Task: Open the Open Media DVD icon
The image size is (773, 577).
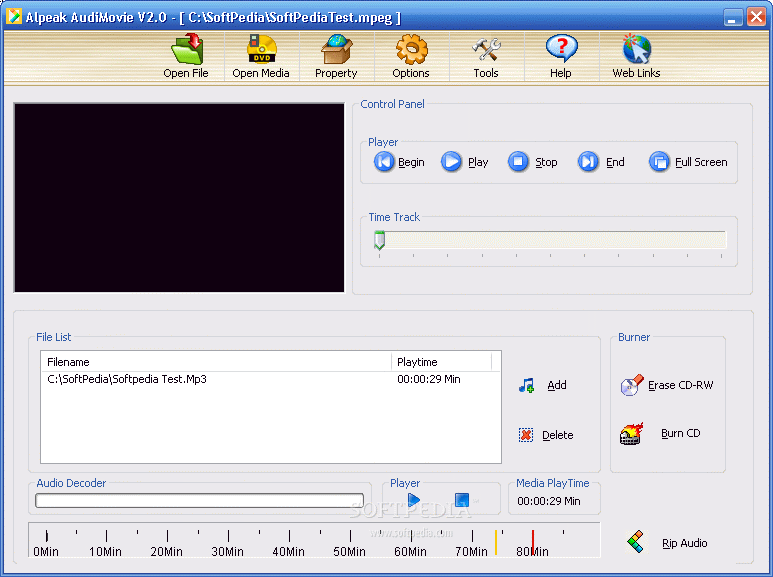Action: click(x=261, y=49)
